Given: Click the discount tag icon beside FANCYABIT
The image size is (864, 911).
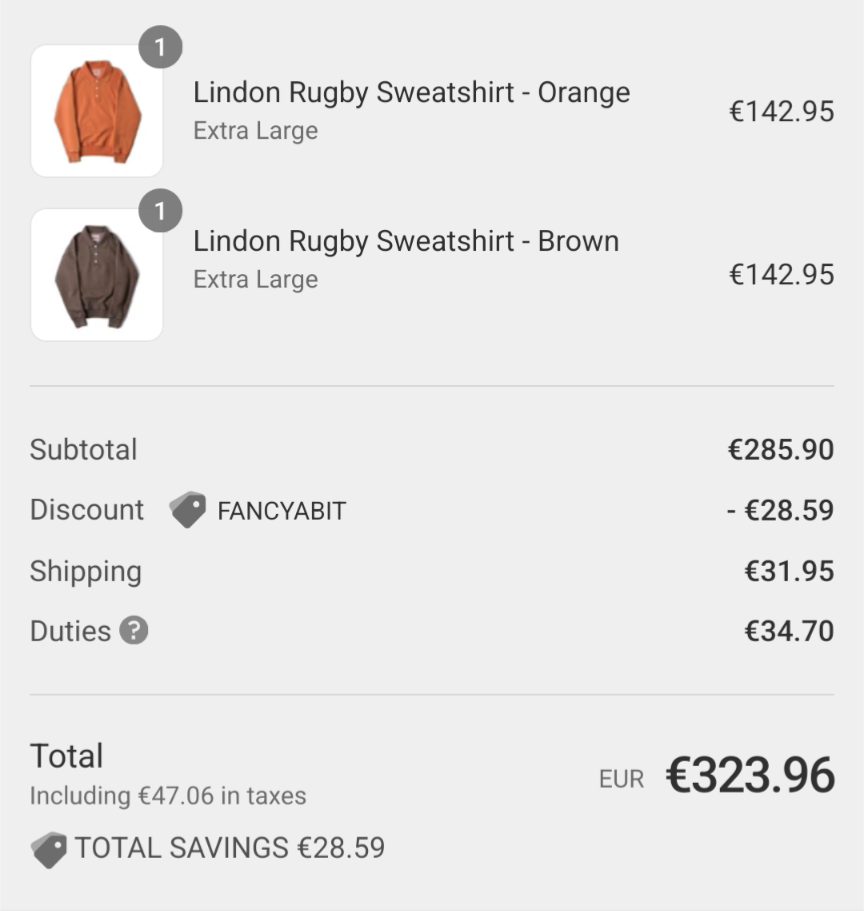Looking at the screenshot, I should pos(187,510).
